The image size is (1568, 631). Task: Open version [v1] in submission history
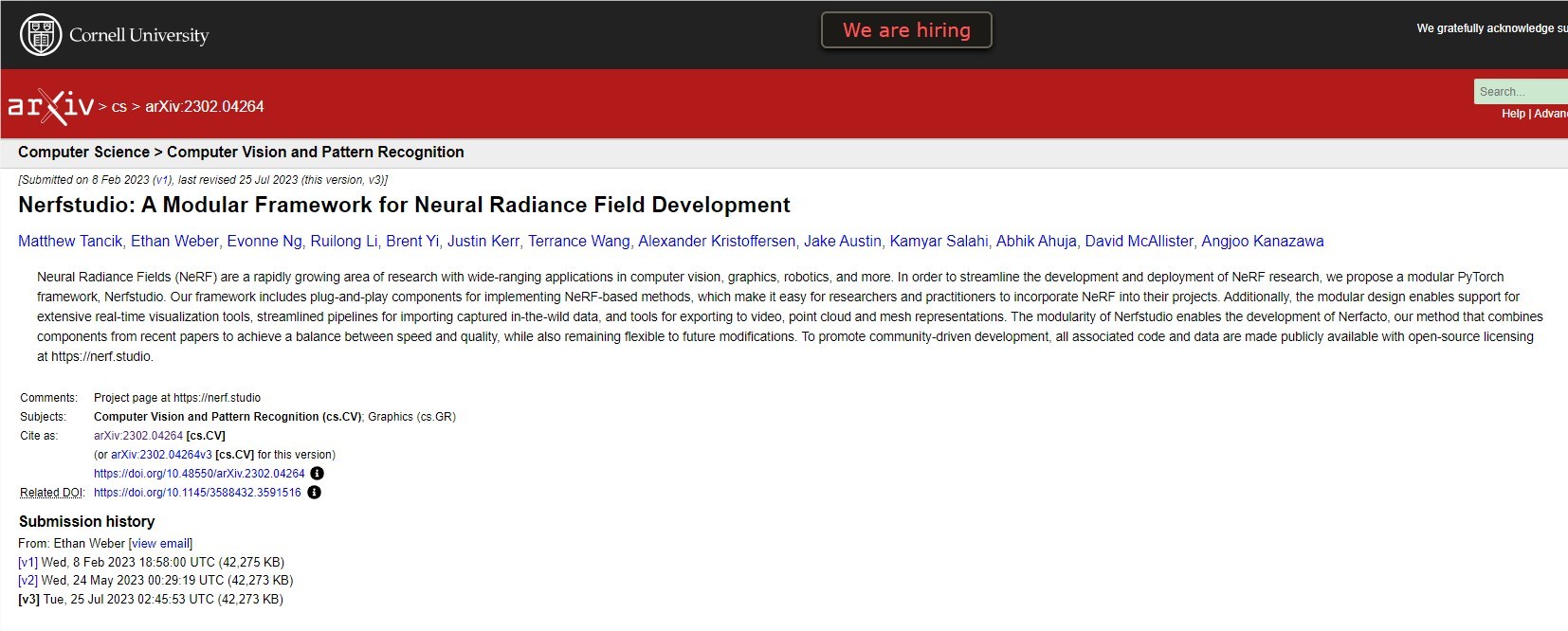[x=27, y=562]
